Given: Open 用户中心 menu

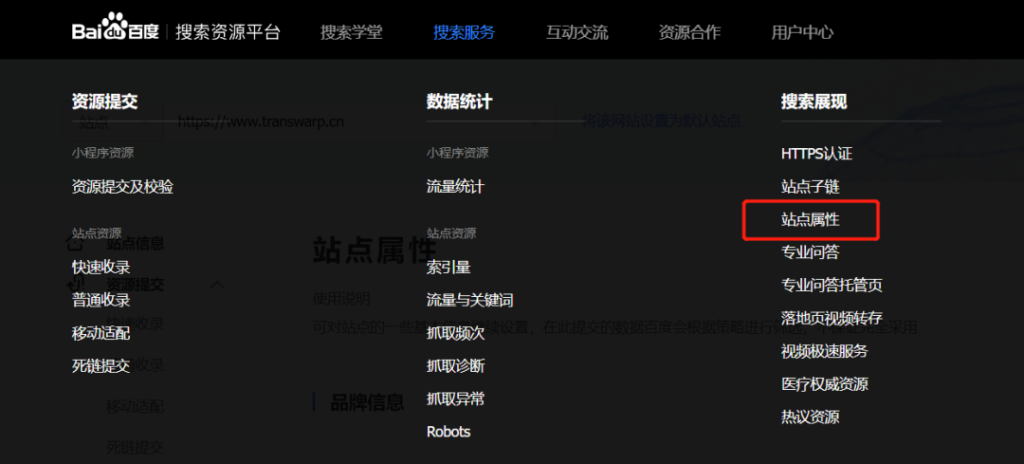Looking at the screenshot, I should point(802,32).
